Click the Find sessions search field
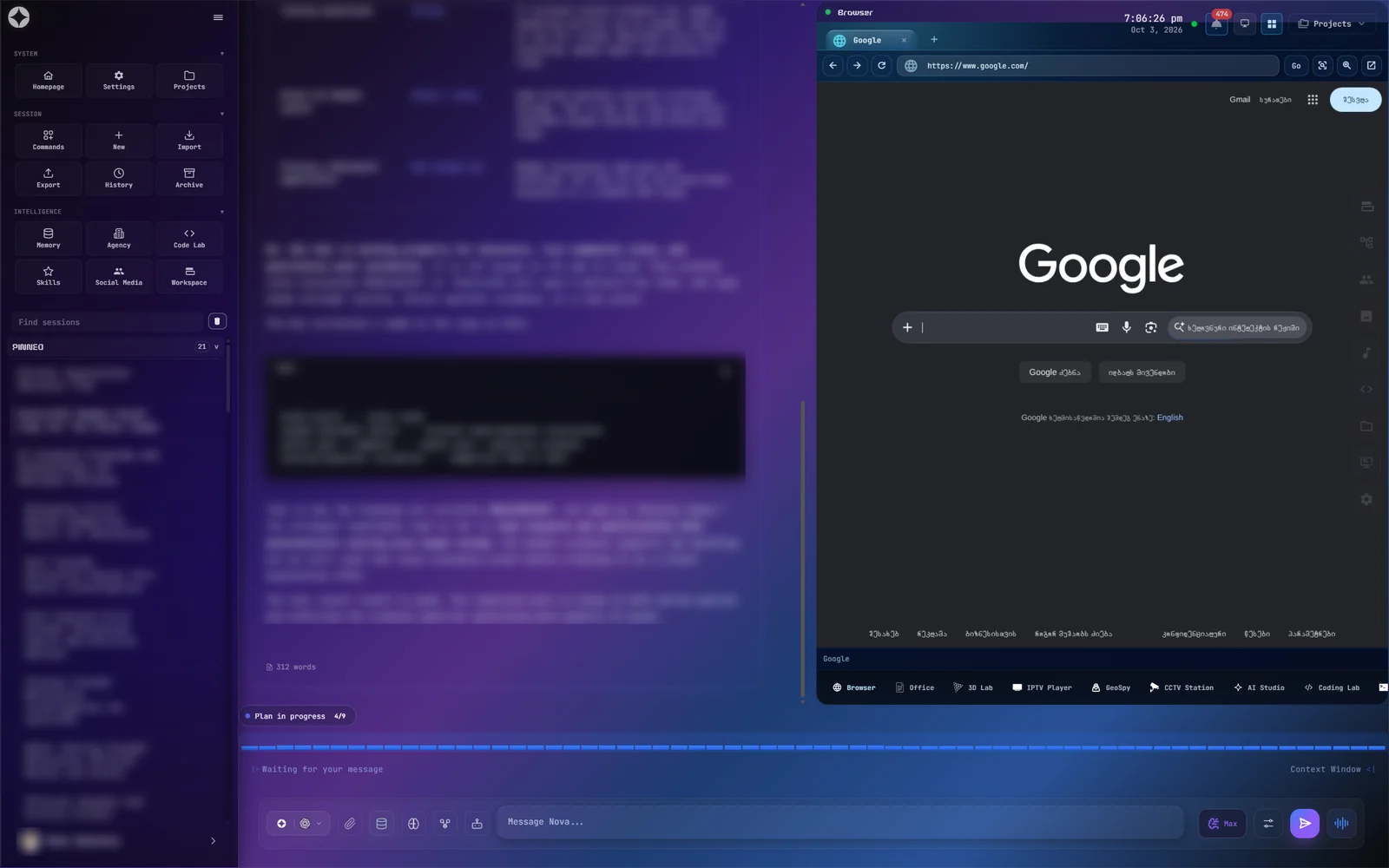 click(x=109, y=322)
